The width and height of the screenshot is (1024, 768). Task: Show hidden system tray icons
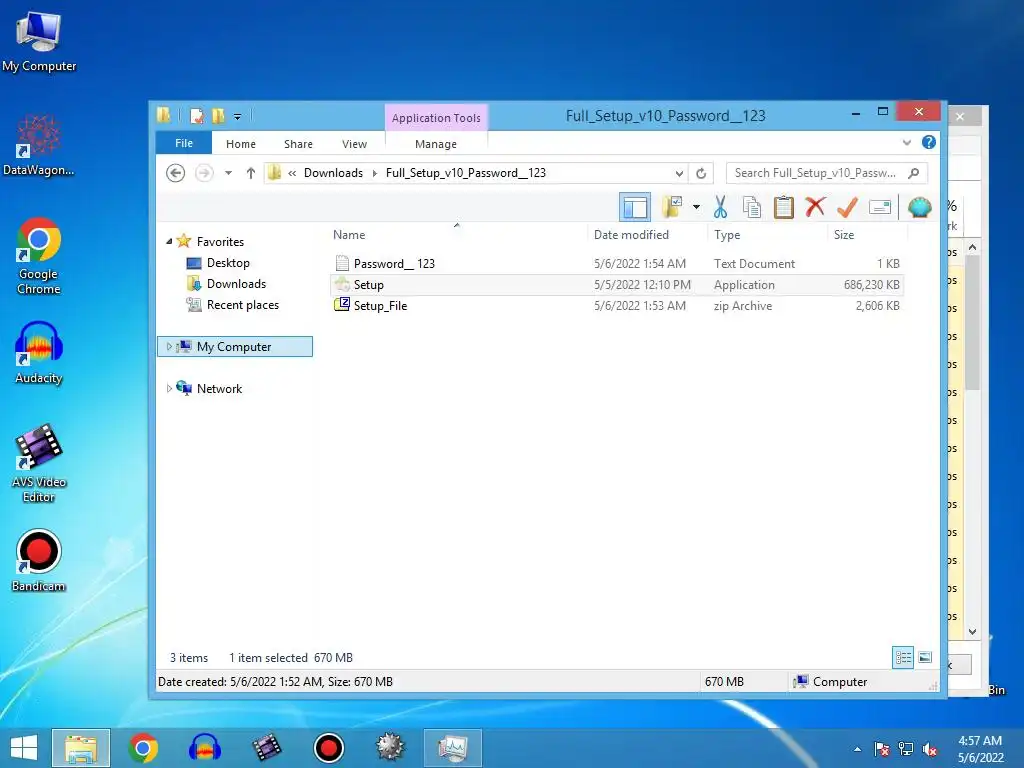(x=857, y=749)
